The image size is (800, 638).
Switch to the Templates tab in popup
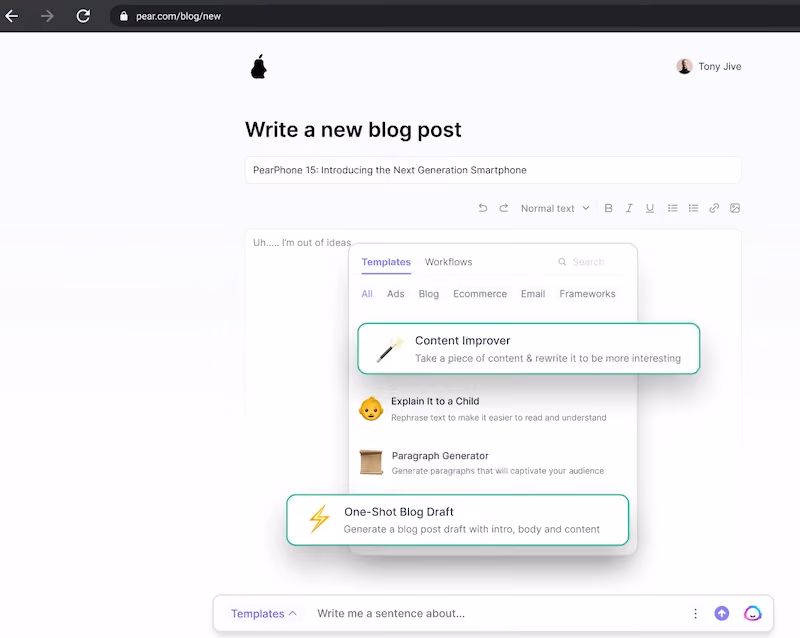tap(386, 262)
